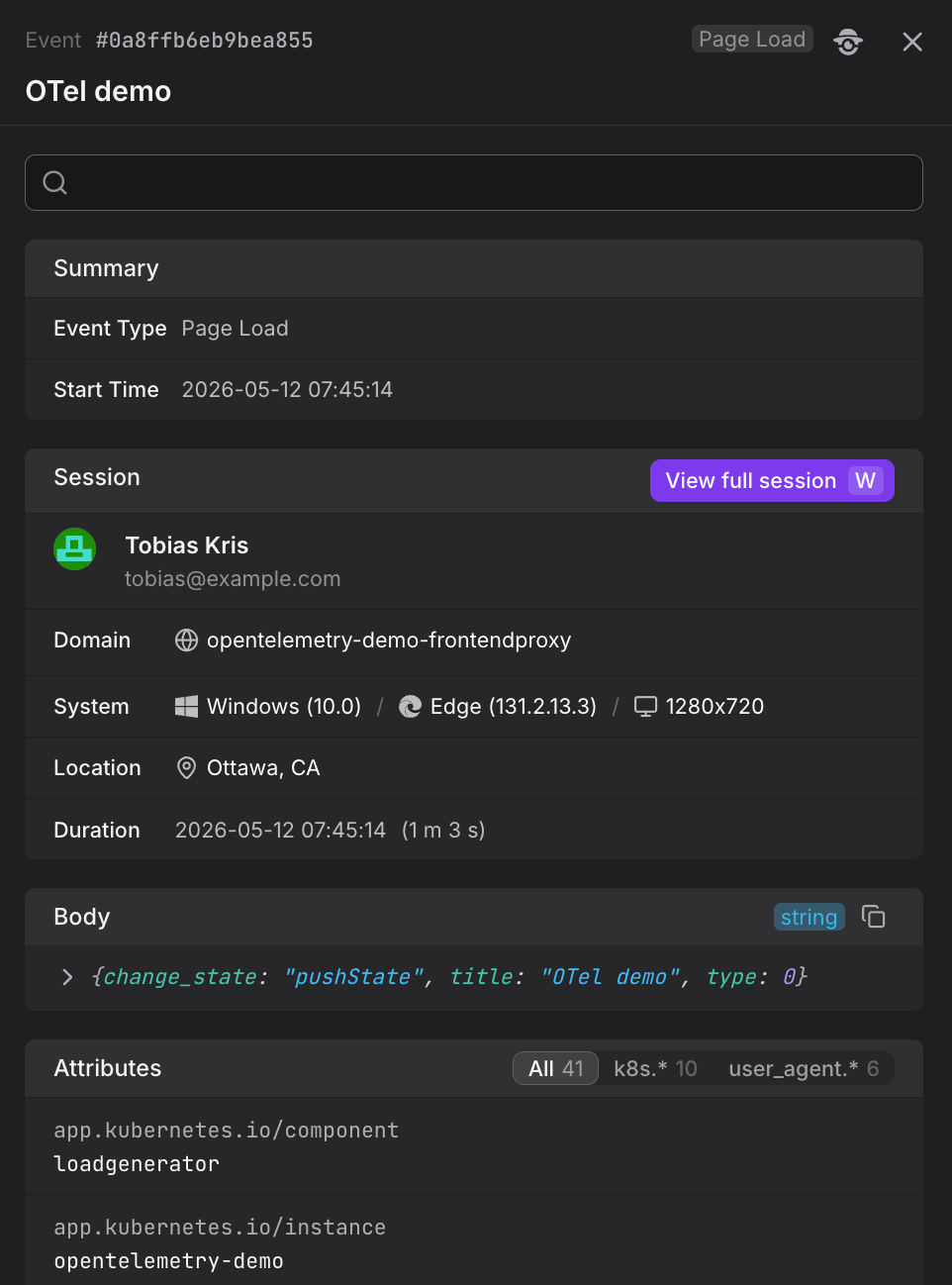Click View full session button

click(772, 481)
